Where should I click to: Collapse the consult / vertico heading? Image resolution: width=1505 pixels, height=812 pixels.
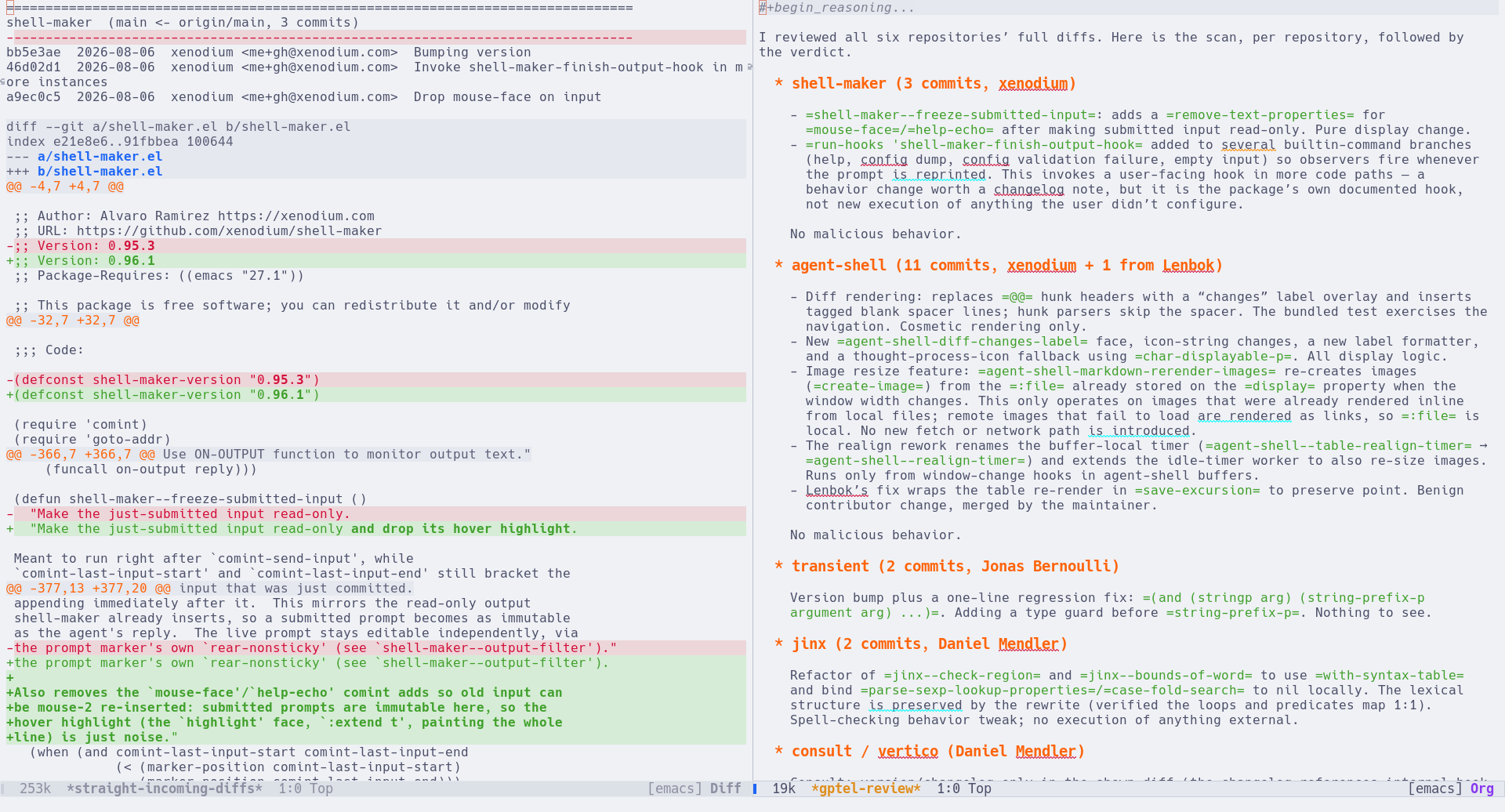click(930, 752)
